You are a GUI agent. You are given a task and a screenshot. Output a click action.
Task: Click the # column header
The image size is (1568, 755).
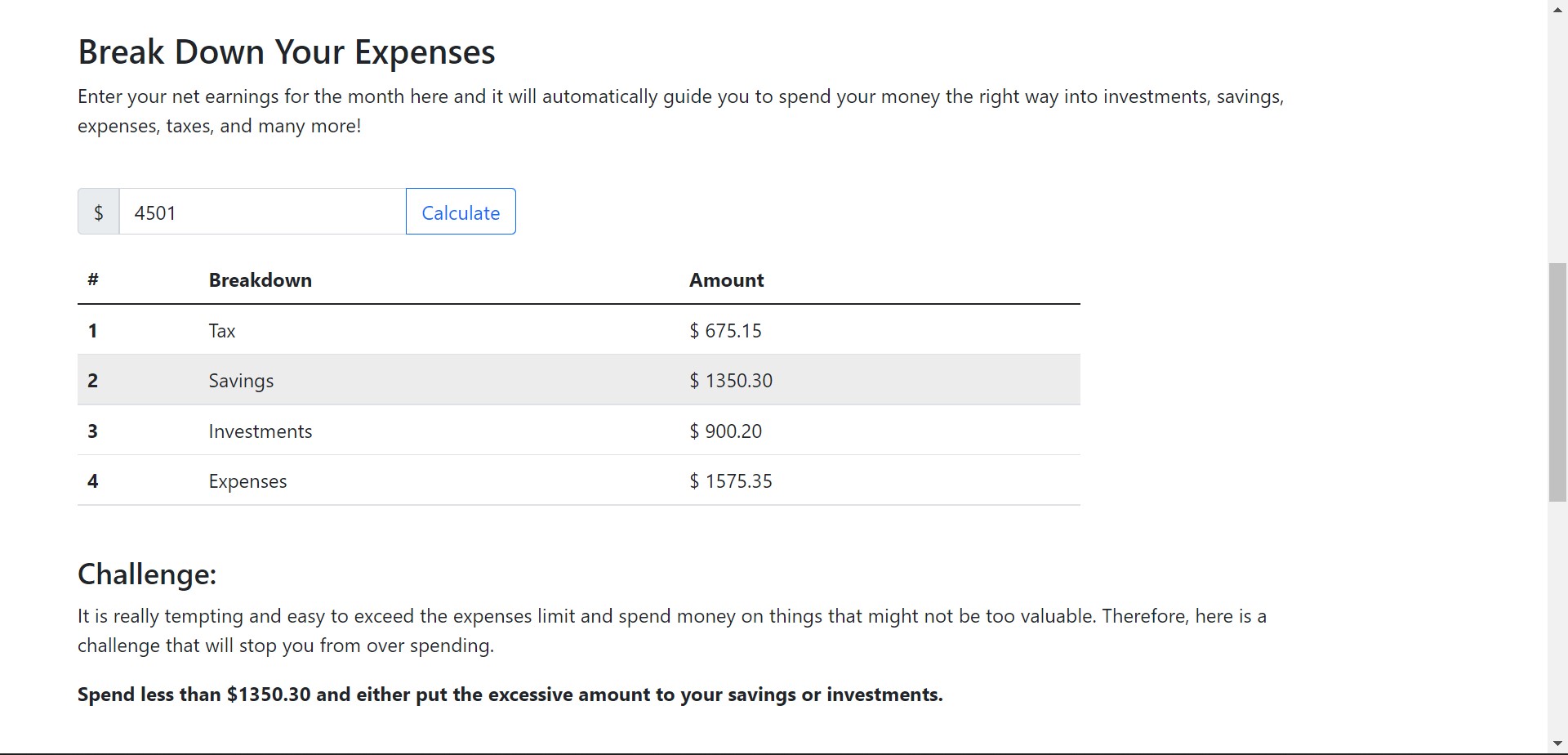93,280
